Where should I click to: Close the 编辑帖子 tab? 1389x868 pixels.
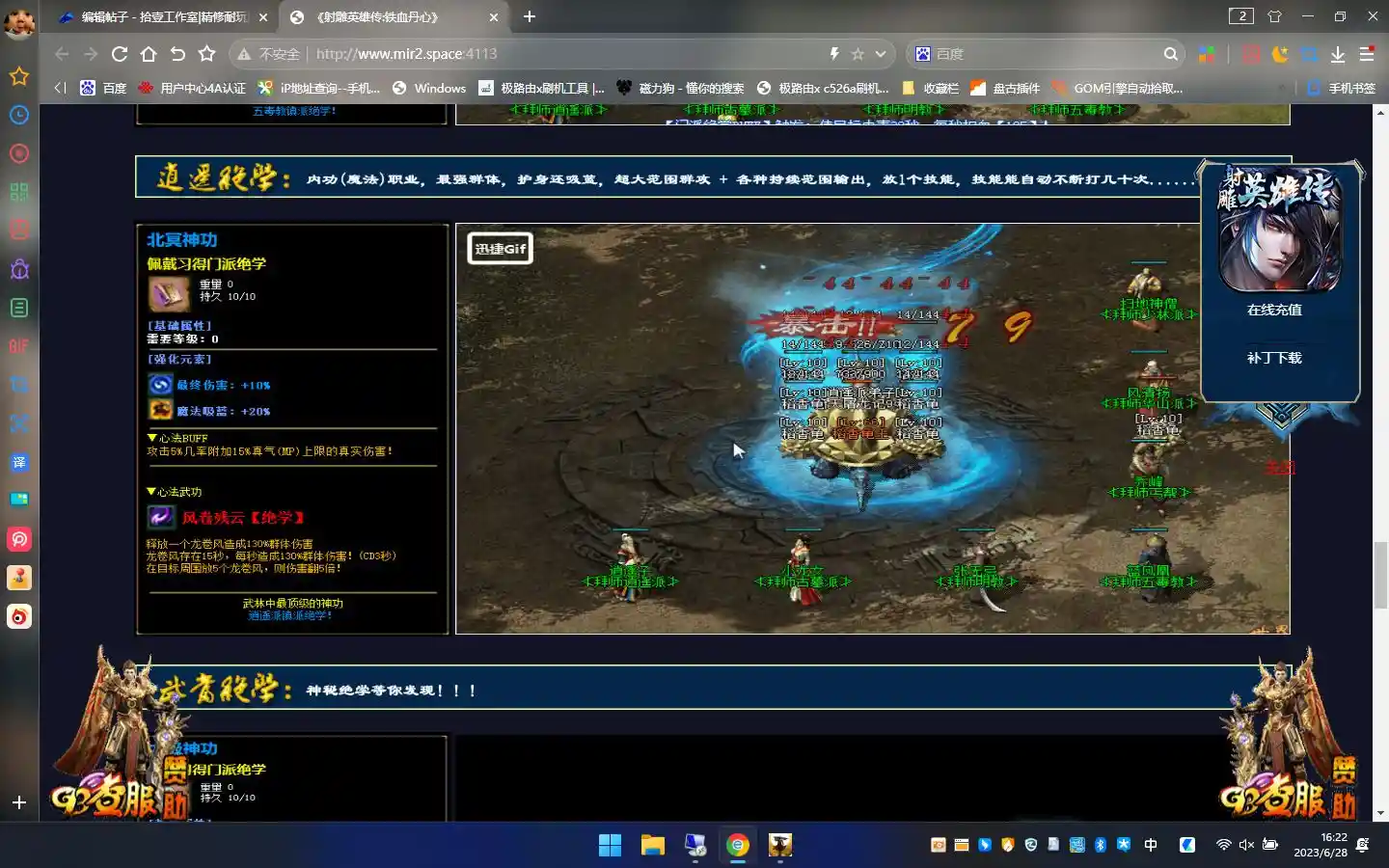coord(263,16)
